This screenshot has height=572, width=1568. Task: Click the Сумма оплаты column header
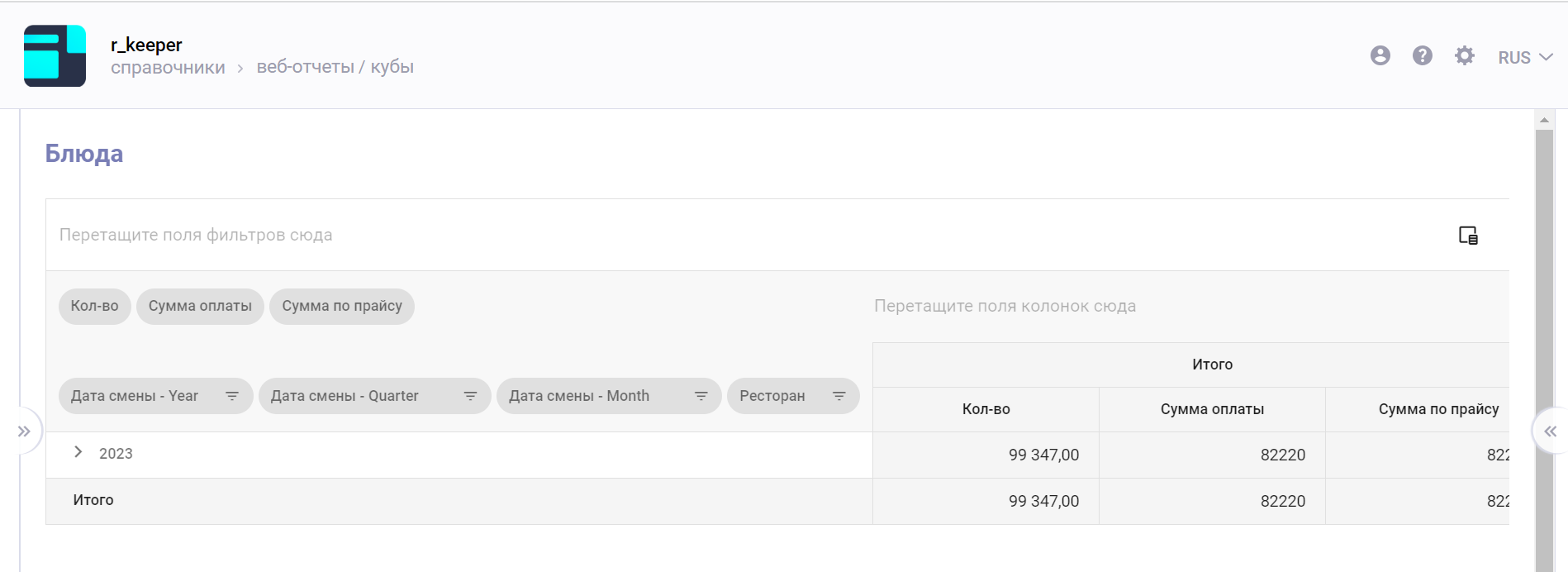(x=1212, y=409)
